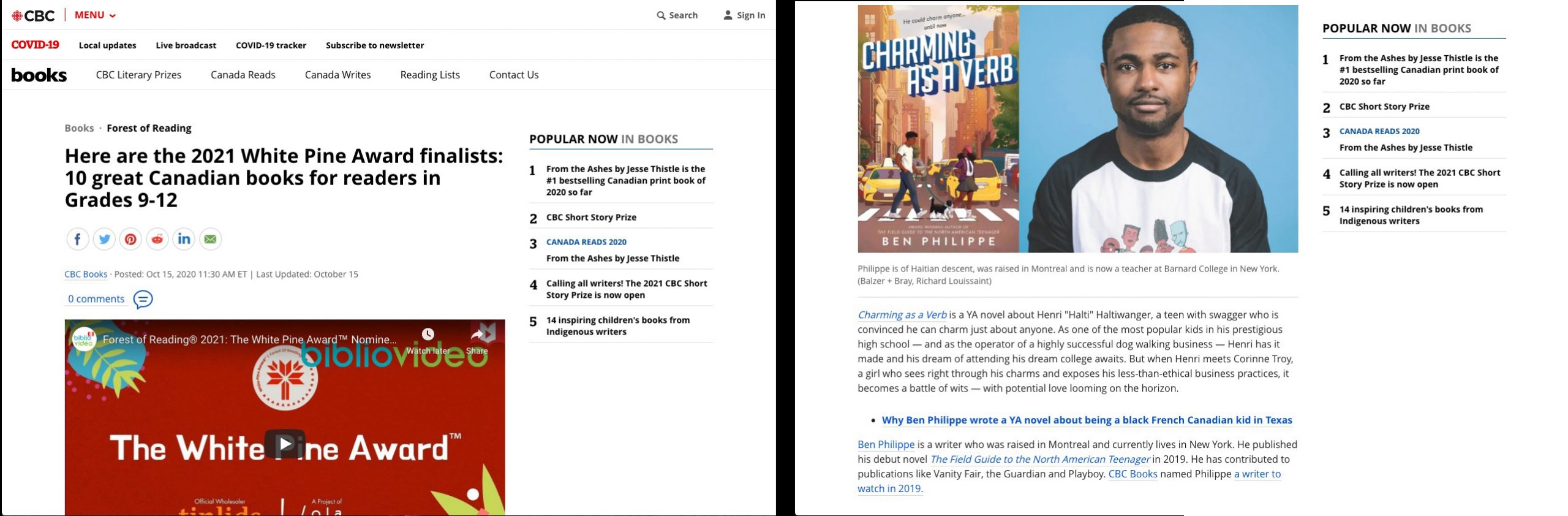This screenshot has height=516, width=1568.
Task: Click CANADA READS 2020 label in left list
Action: point(586,242)
